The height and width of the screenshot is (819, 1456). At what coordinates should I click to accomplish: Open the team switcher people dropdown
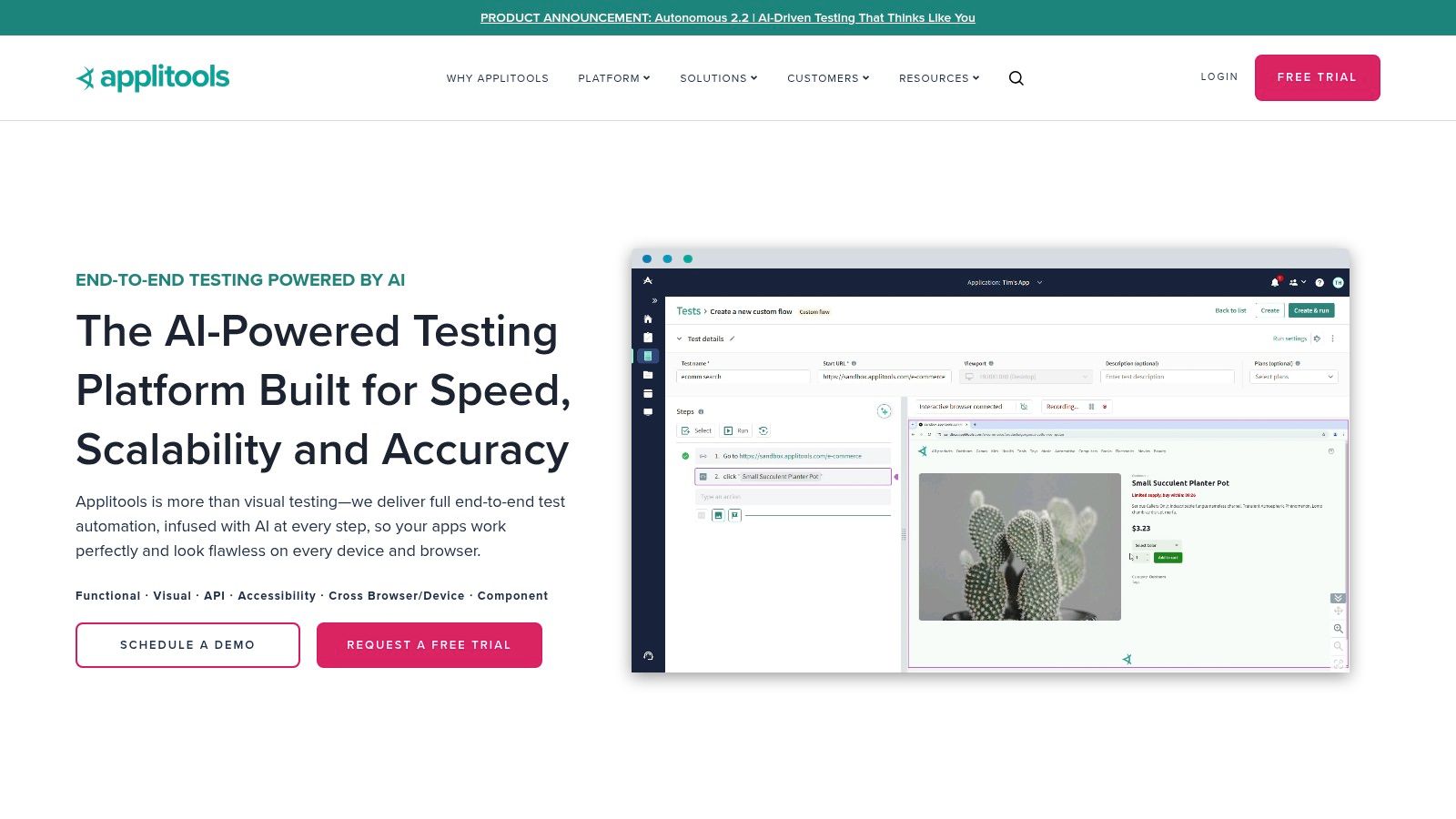(x=1298, y=282)
